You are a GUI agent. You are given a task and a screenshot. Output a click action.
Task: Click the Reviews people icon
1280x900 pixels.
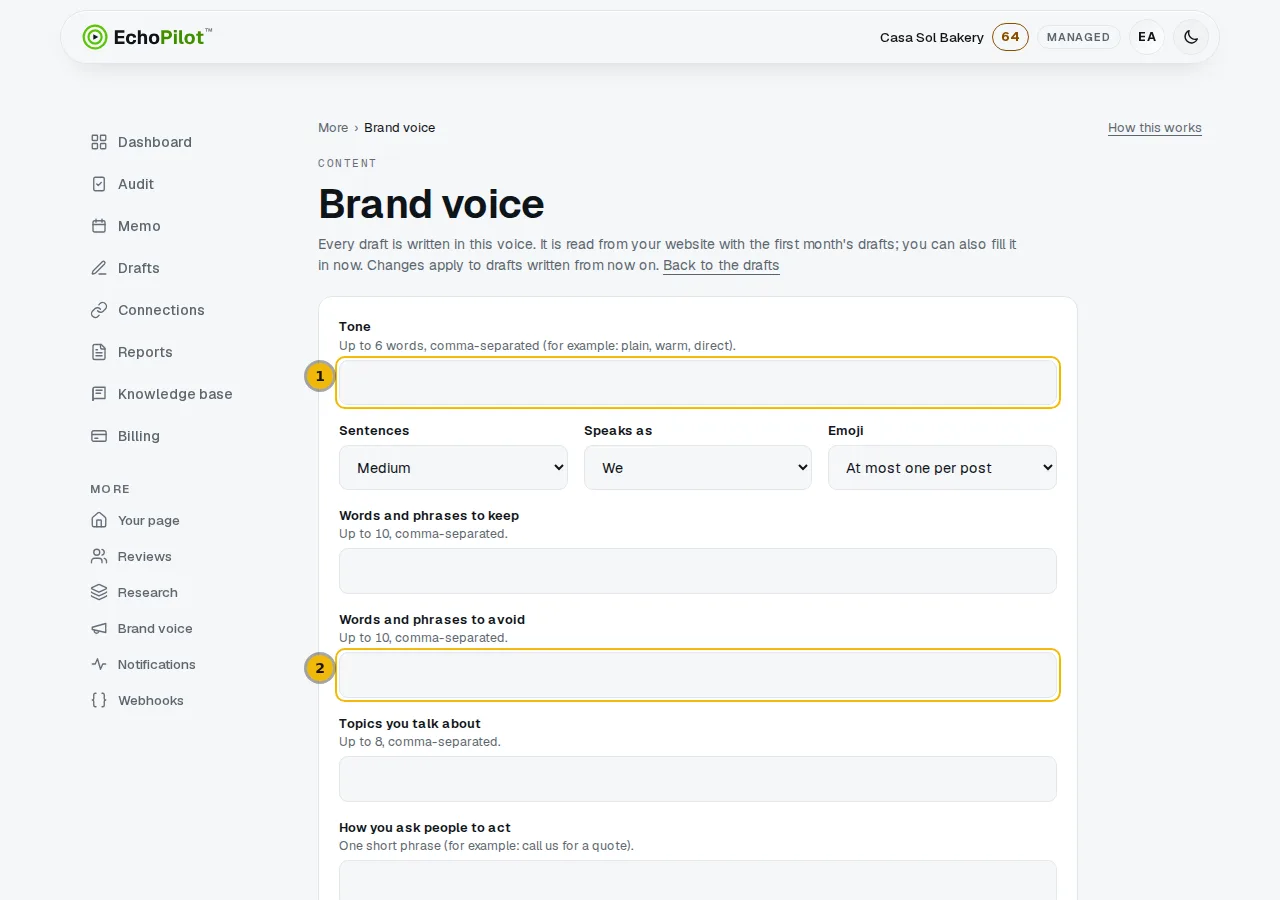99,556
